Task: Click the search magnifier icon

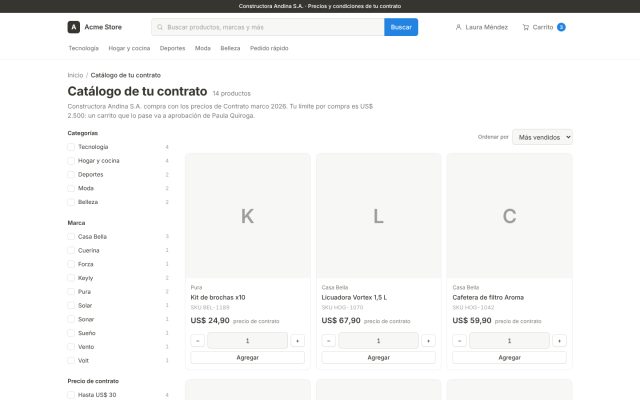Action: 160,27
